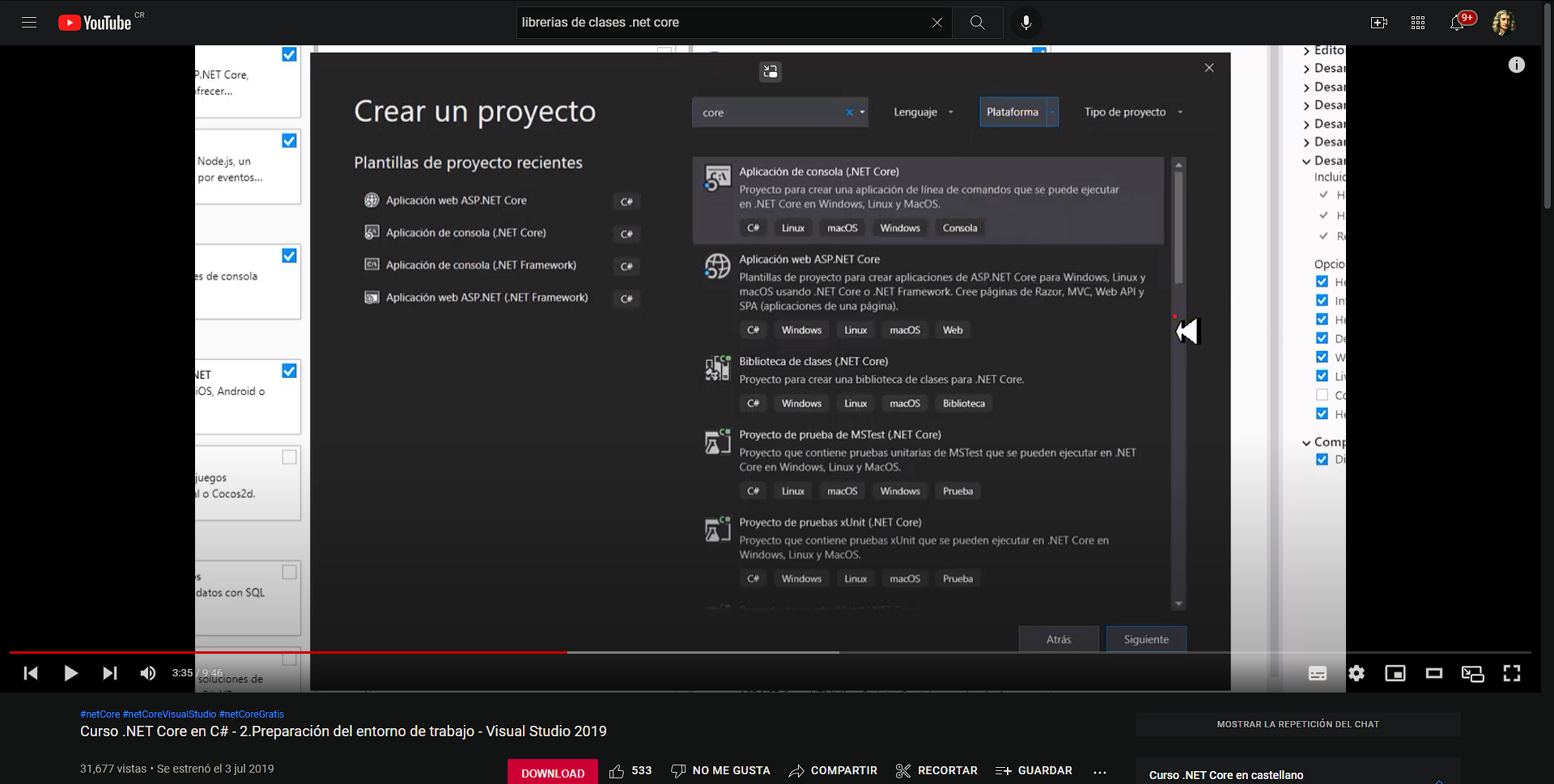This screenshot has width=1554, height=784.
Task: Click the Atrás button
Action: pos(1059,639)
